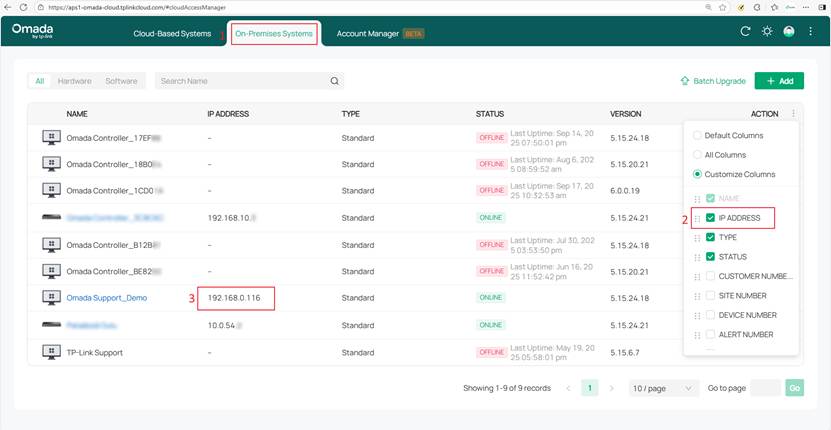The width and height of the screenshot is (831, 430).
Task: Click the drag handle beside SITE NUMBER
Action: 697,296
